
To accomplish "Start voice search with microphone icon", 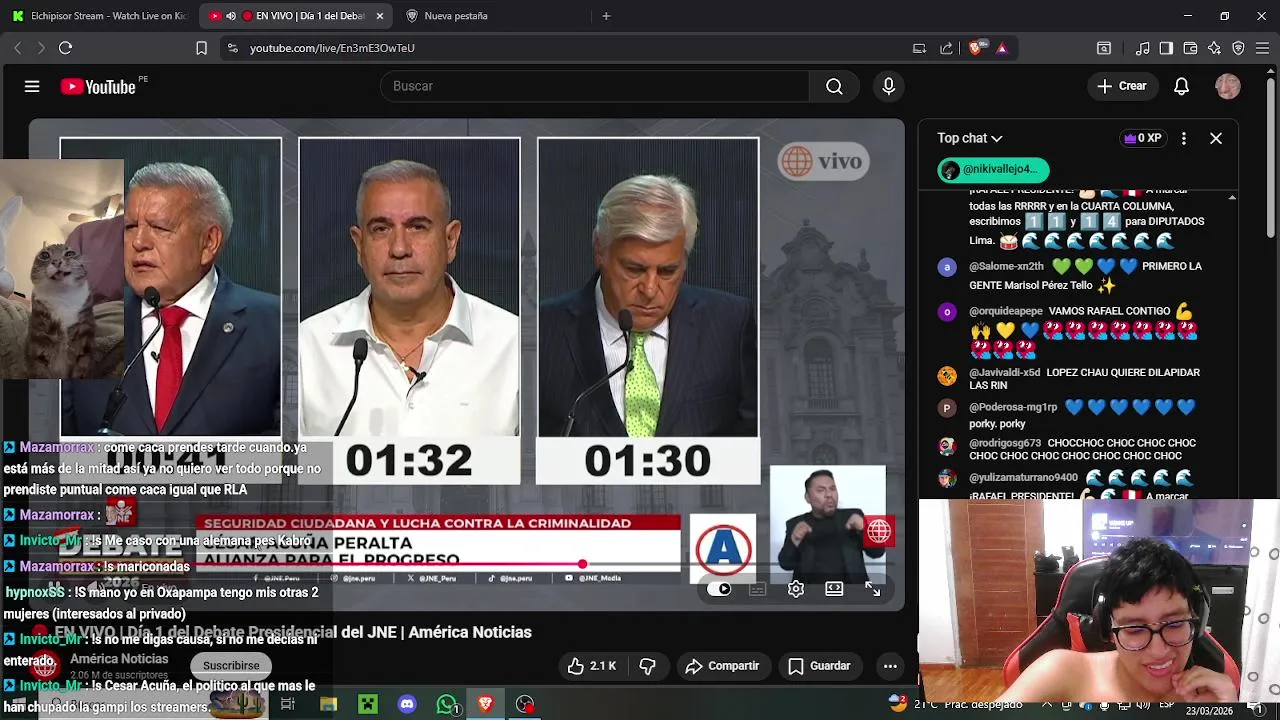I will point(888,86).
